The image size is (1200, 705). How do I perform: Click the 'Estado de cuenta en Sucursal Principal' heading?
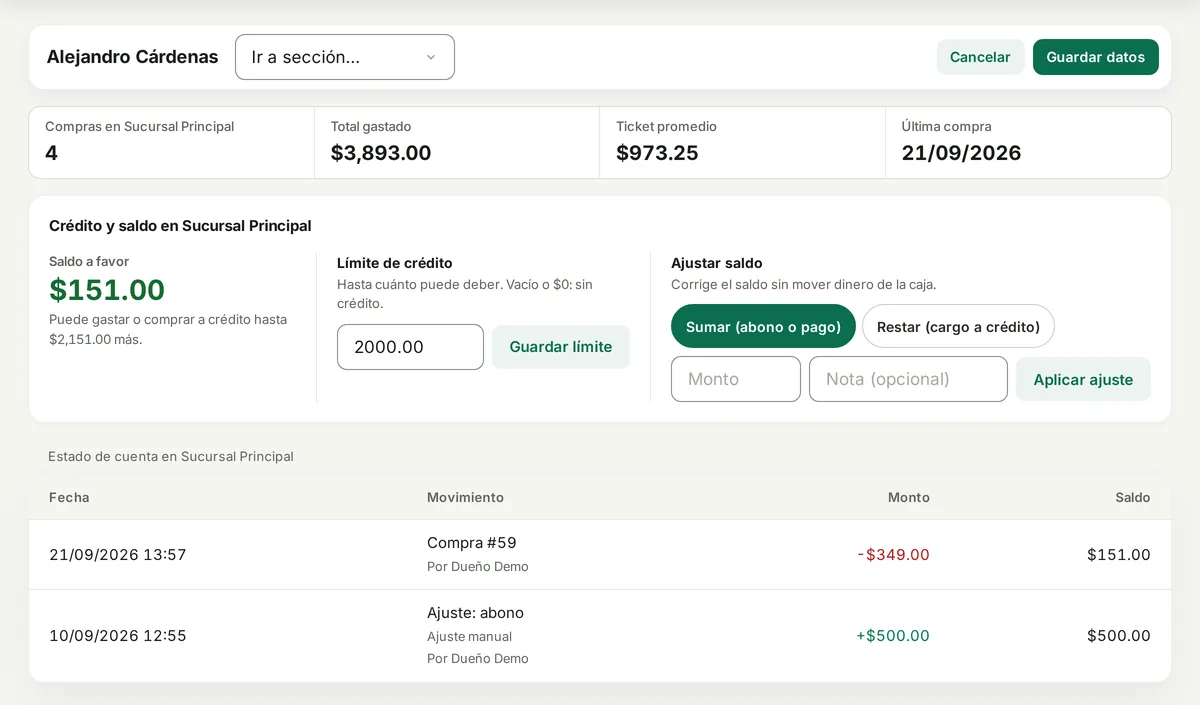click(x=171, y=457)
